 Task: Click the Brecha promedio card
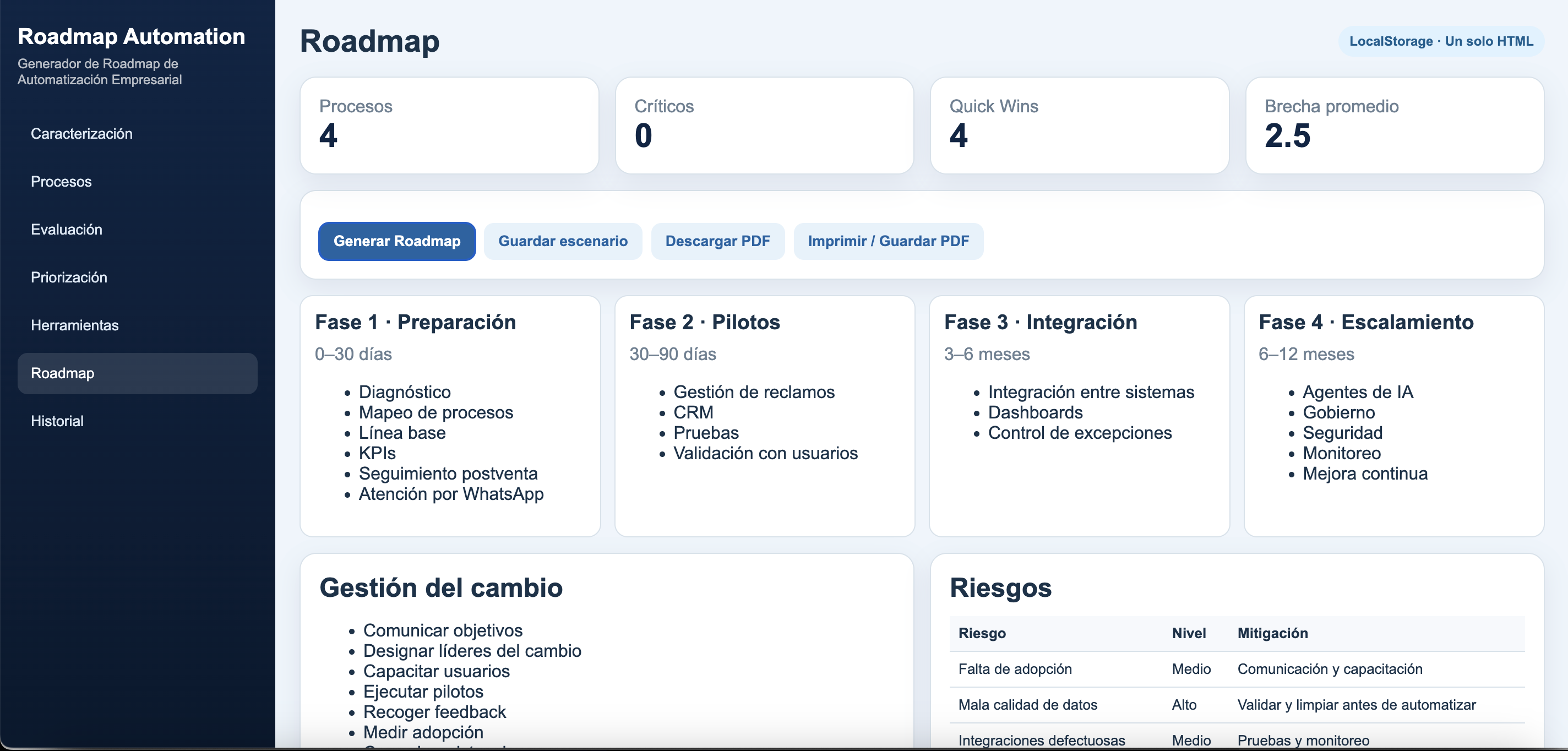click(x=1395, y=126)
